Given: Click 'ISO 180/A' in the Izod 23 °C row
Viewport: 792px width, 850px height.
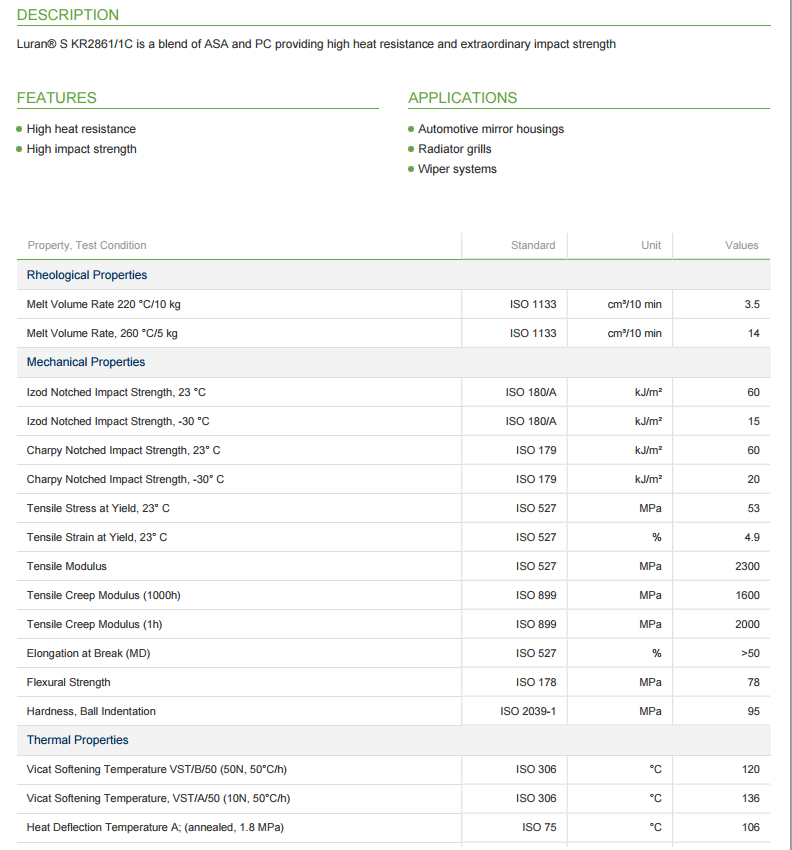Looking at the screenshot, I should [531, 392].
